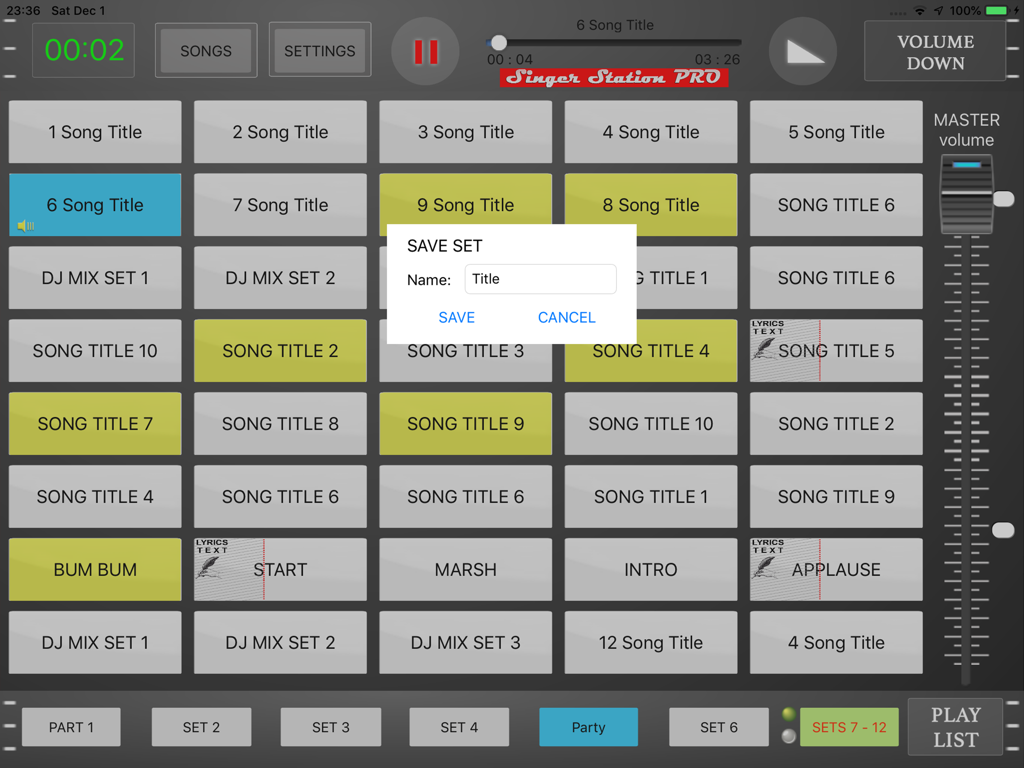
Task: Open the PLAY LIST panel
Action: pos(955,727)
